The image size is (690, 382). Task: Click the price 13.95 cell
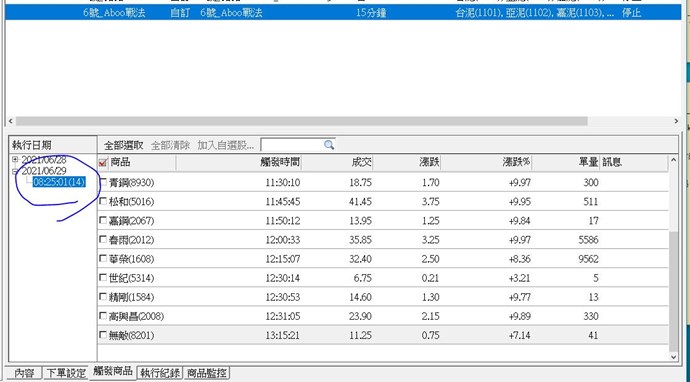point(360,220)
